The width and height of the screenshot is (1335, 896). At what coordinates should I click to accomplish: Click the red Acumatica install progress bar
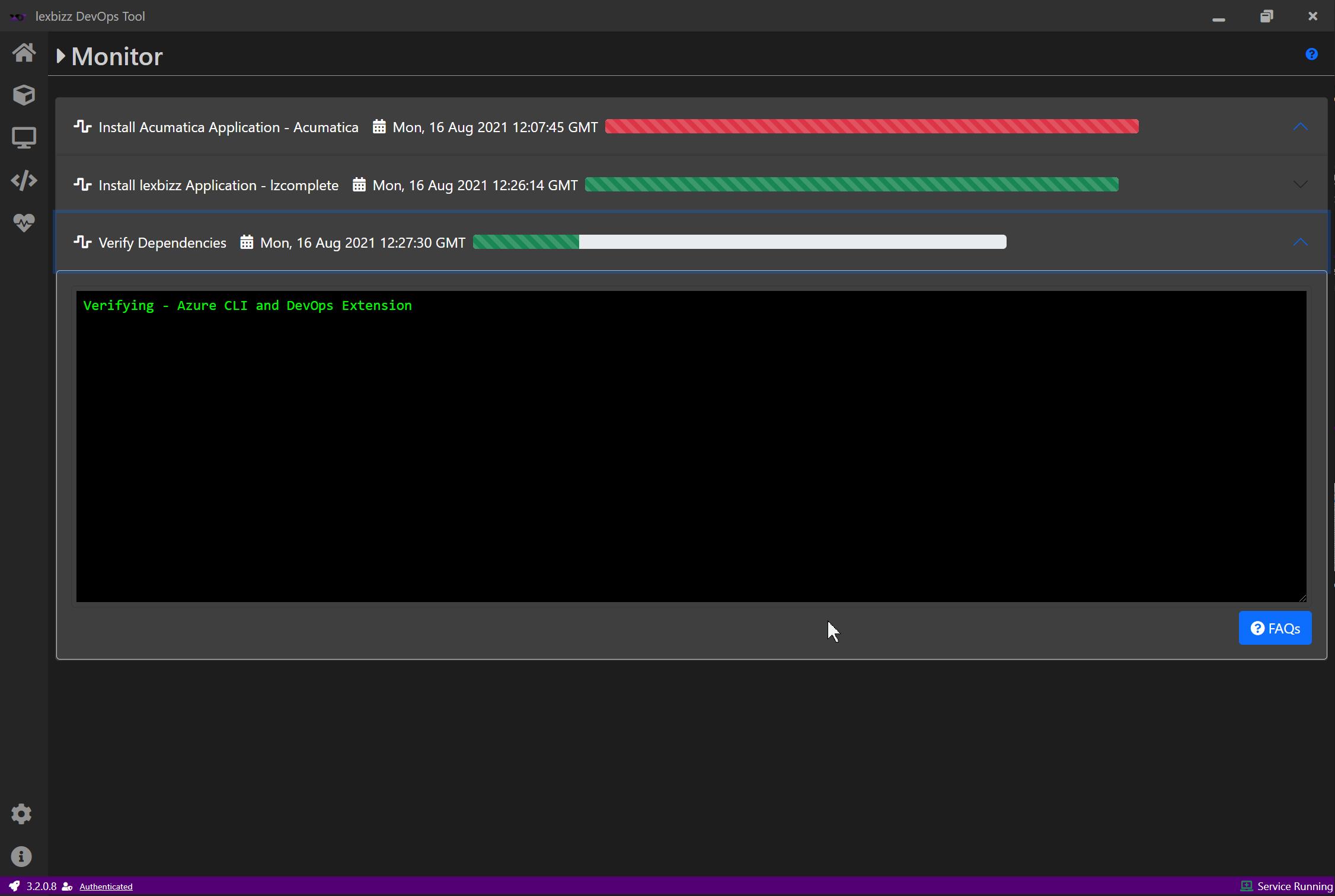[x=871, y=126]
